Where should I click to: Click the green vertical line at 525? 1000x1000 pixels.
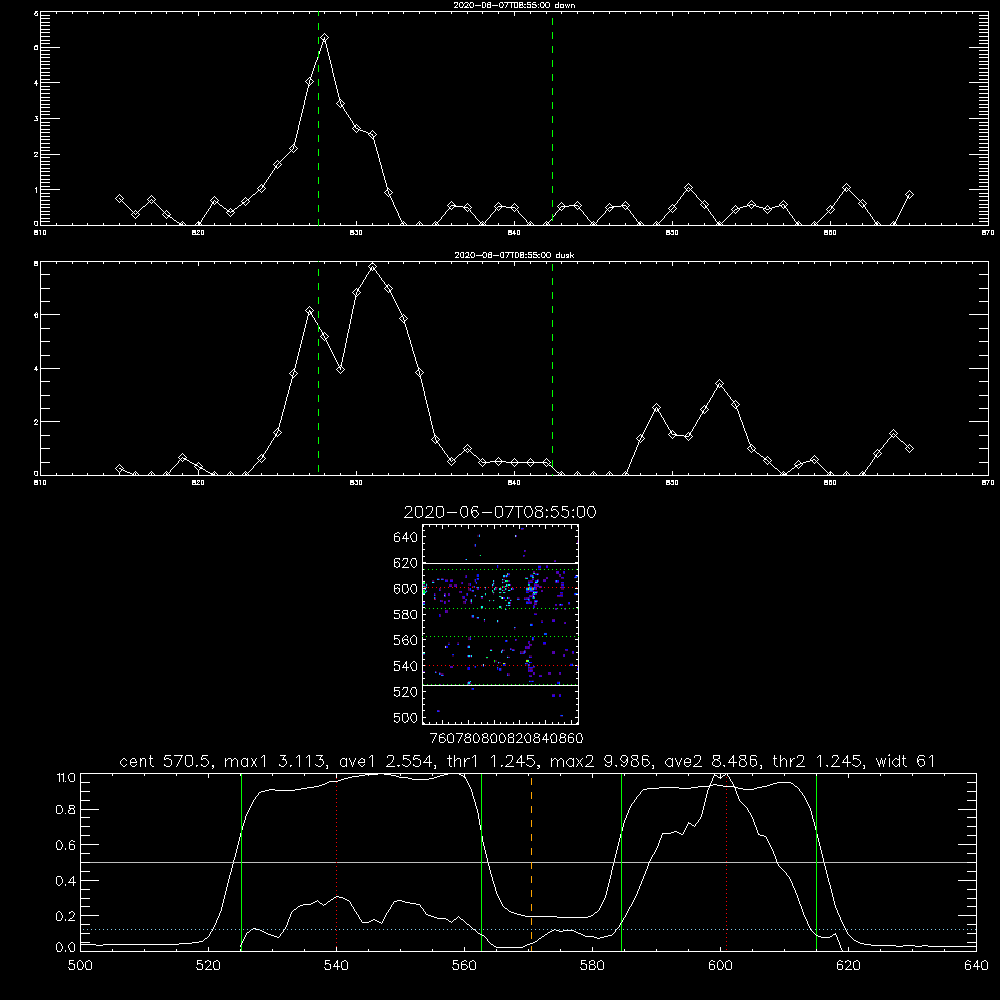241,862
